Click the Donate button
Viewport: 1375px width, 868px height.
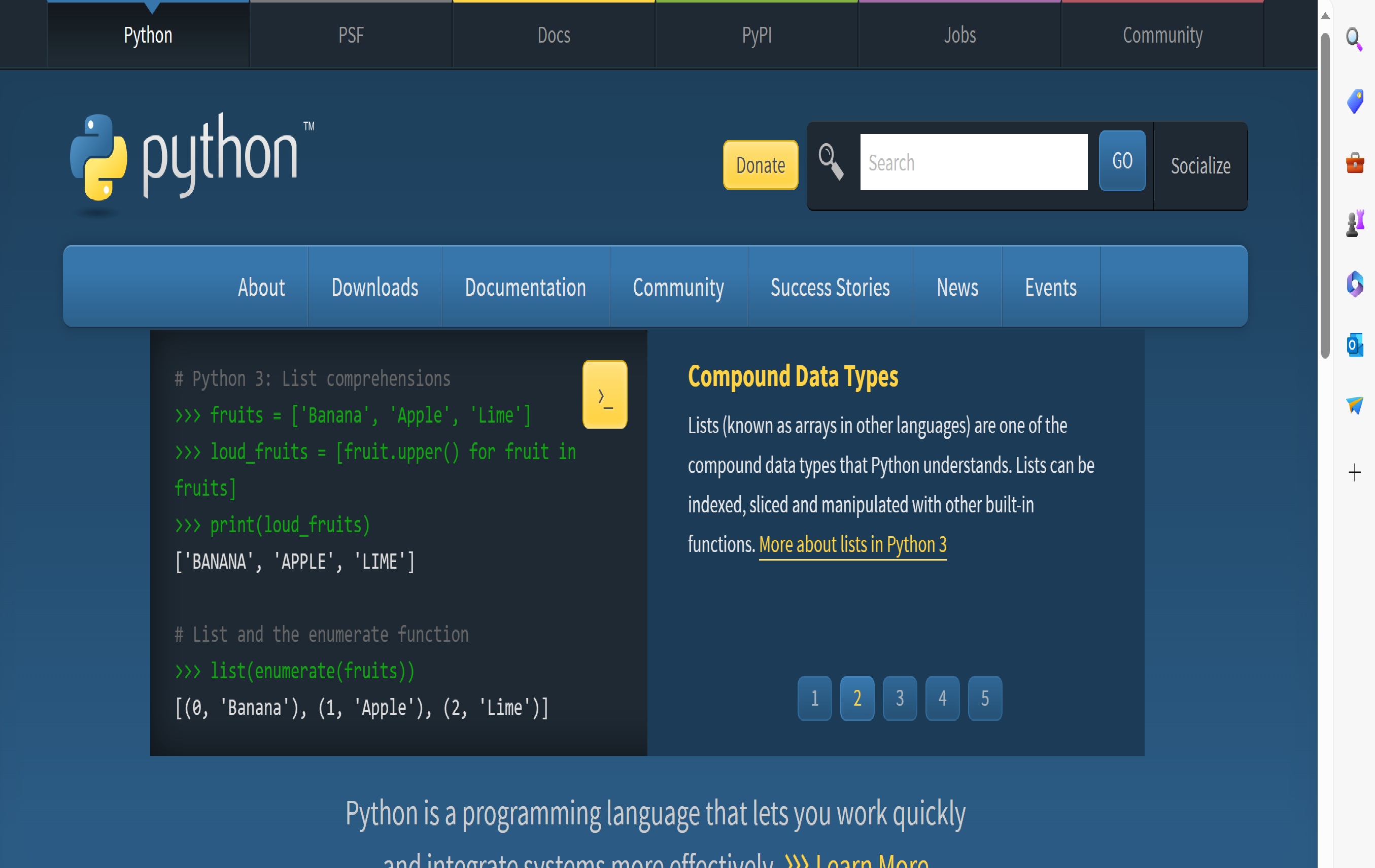pos(761,164)
